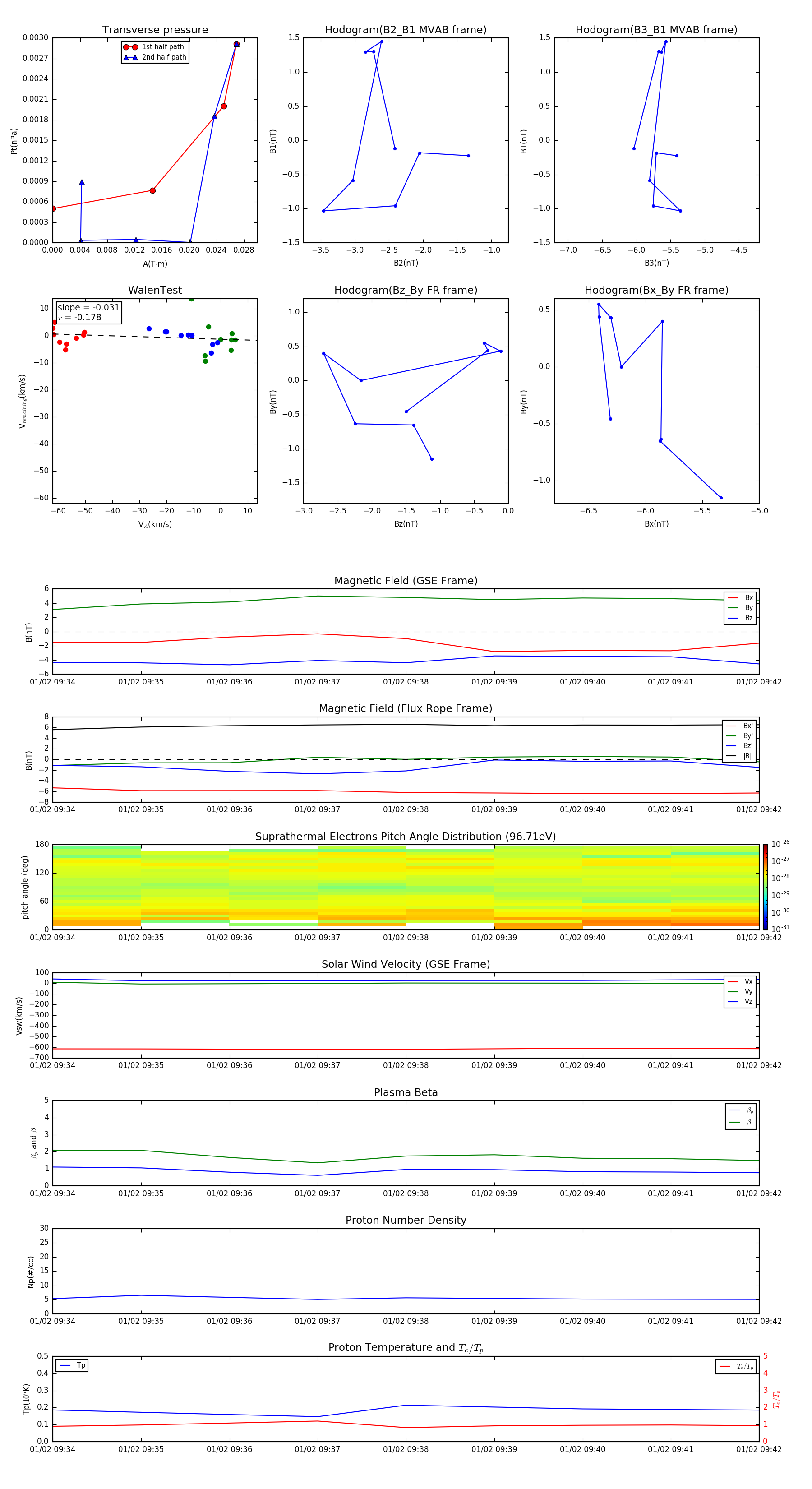Screen dimensions: 812x1489
Task: Select the By' entry in the Flux Rope legend
Action: pyautogui.click(x=740, y=736)
